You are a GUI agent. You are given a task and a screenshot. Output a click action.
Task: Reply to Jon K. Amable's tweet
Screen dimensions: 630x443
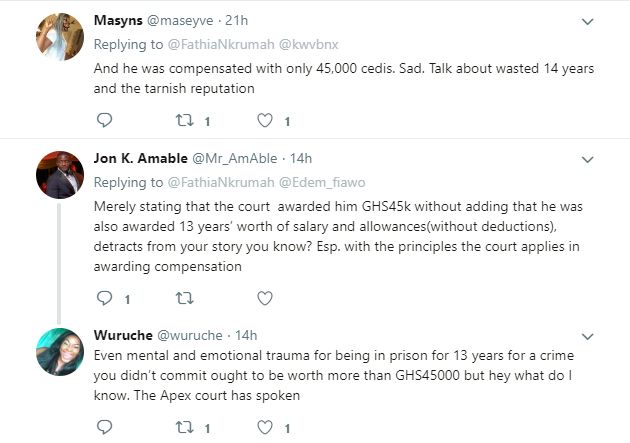coord(106,297)
